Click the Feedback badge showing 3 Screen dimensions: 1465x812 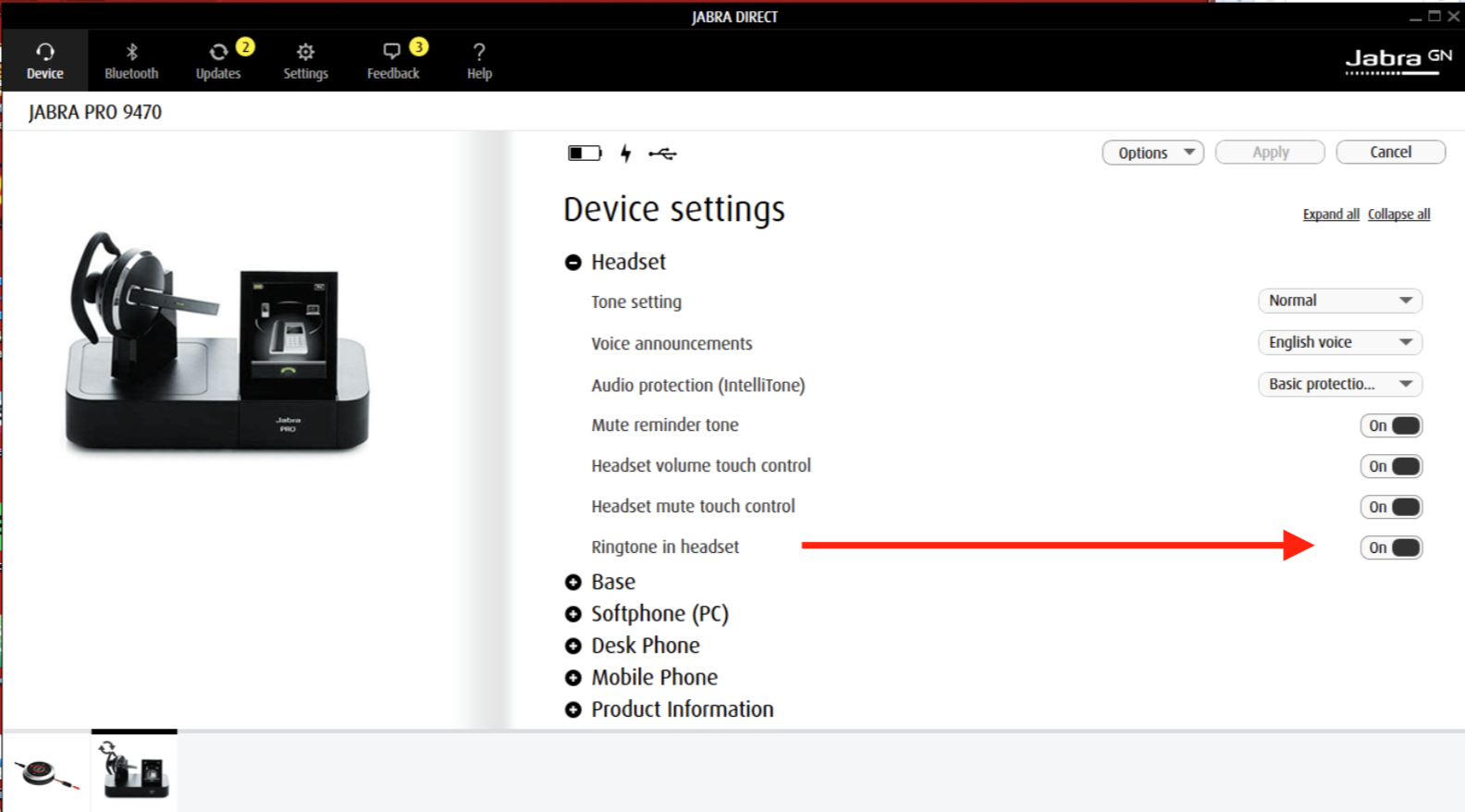[x=419, y=46]
